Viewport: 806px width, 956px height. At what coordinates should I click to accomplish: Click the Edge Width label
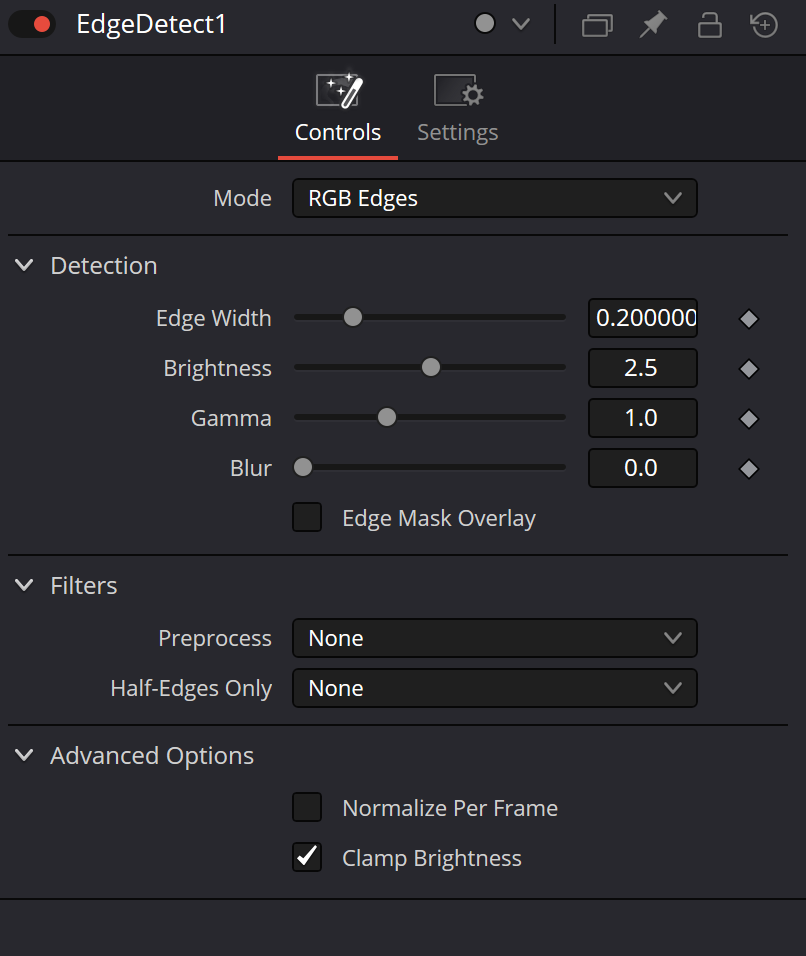pos(213,318)
